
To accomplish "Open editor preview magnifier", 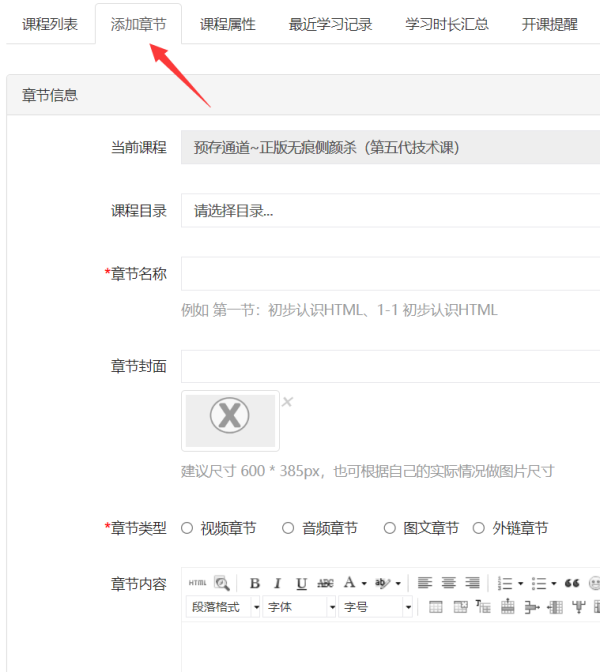I will [x=222, y=583].
